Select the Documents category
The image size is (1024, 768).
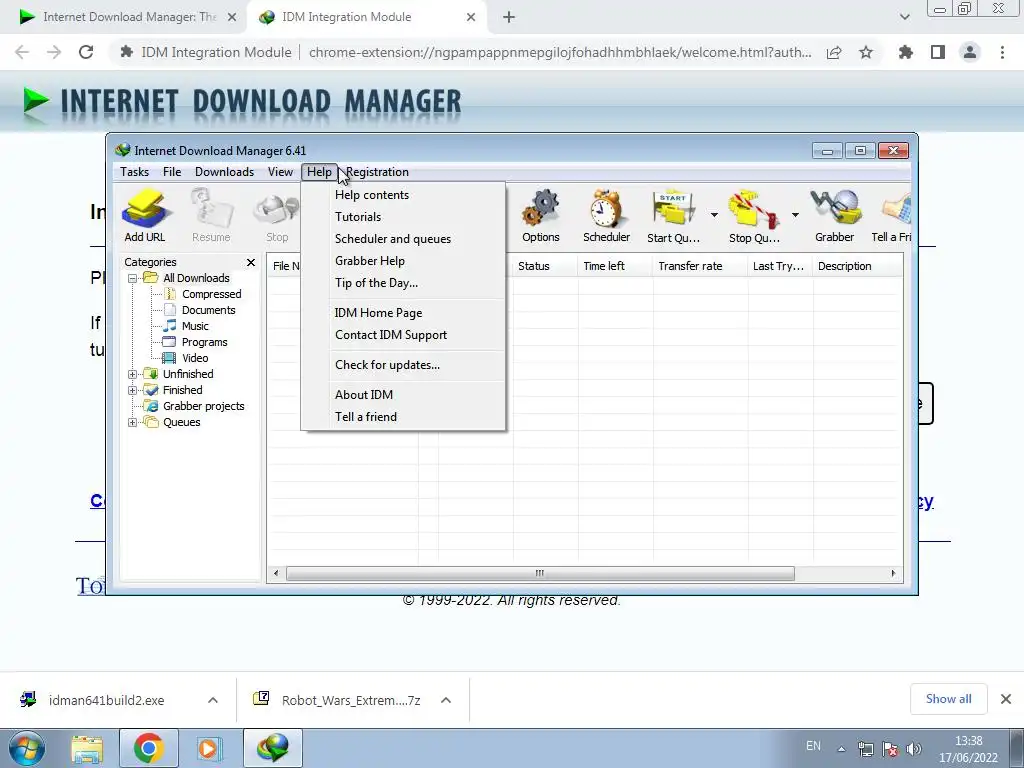coord(208,310)
